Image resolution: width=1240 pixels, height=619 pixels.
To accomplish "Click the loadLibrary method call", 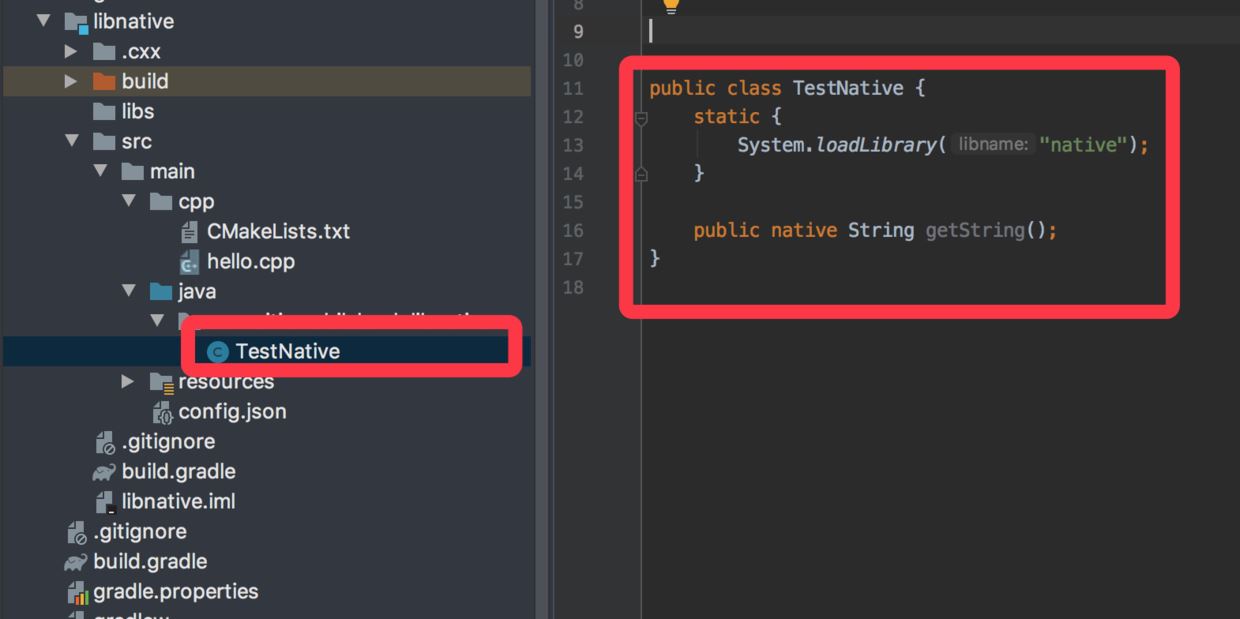I will pos(876,145).
